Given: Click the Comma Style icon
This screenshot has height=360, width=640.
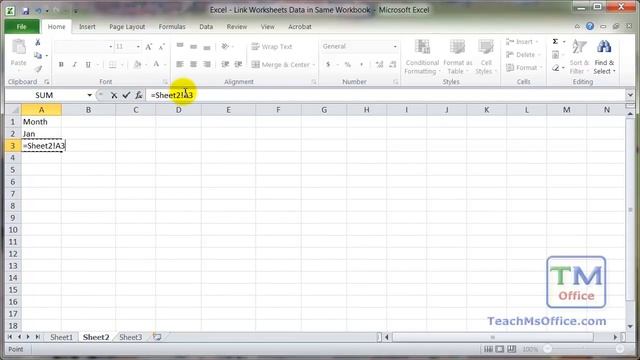Looking at the screenshot, I should pos(361,64).
